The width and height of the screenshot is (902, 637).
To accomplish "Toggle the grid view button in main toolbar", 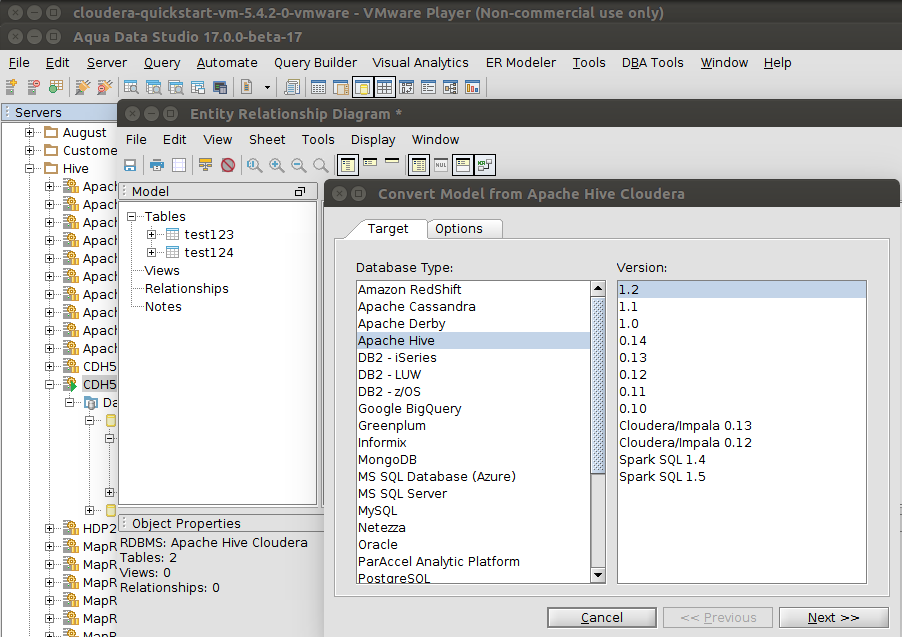I will tap(384, 88).
